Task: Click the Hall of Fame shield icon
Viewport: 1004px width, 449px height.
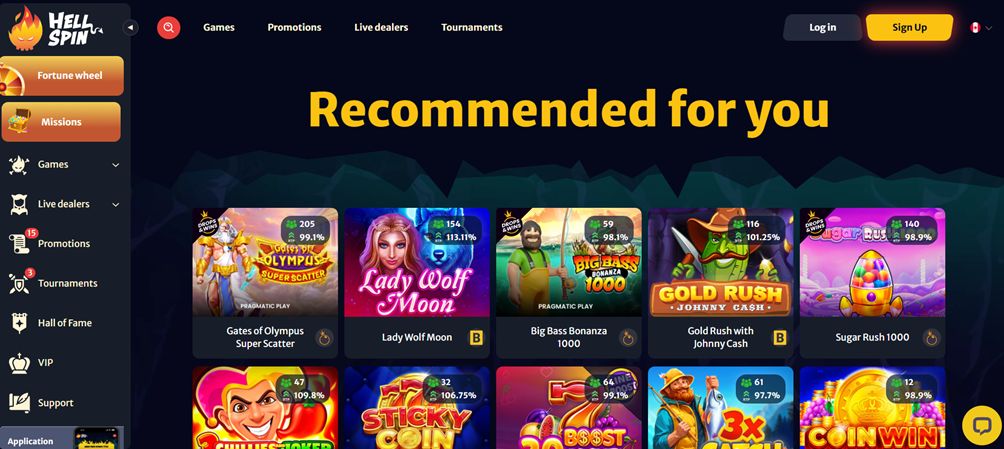Action: tap(19, 323)
